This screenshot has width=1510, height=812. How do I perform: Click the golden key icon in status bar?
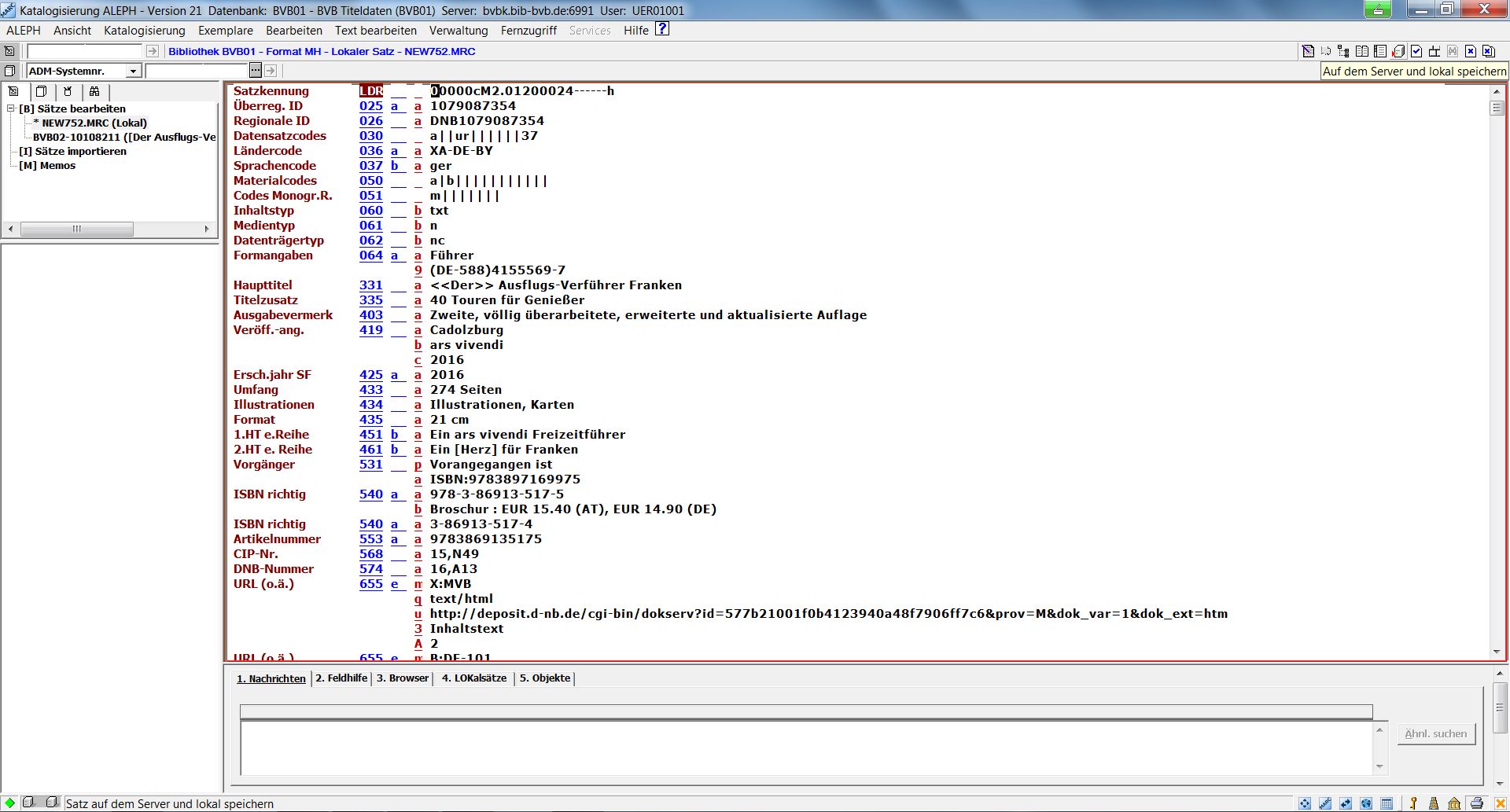point(1413,803)
